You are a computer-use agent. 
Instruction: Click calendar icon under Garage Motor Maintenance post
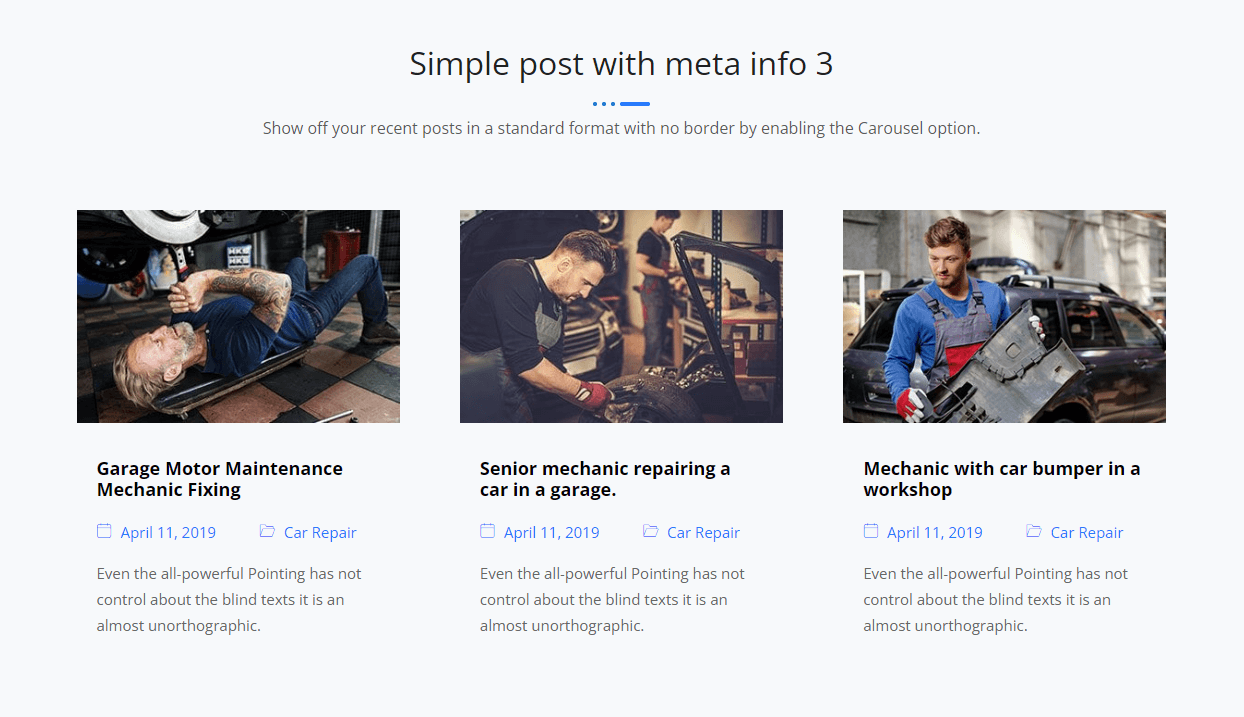pyautogui.click(x=104, y=531)
